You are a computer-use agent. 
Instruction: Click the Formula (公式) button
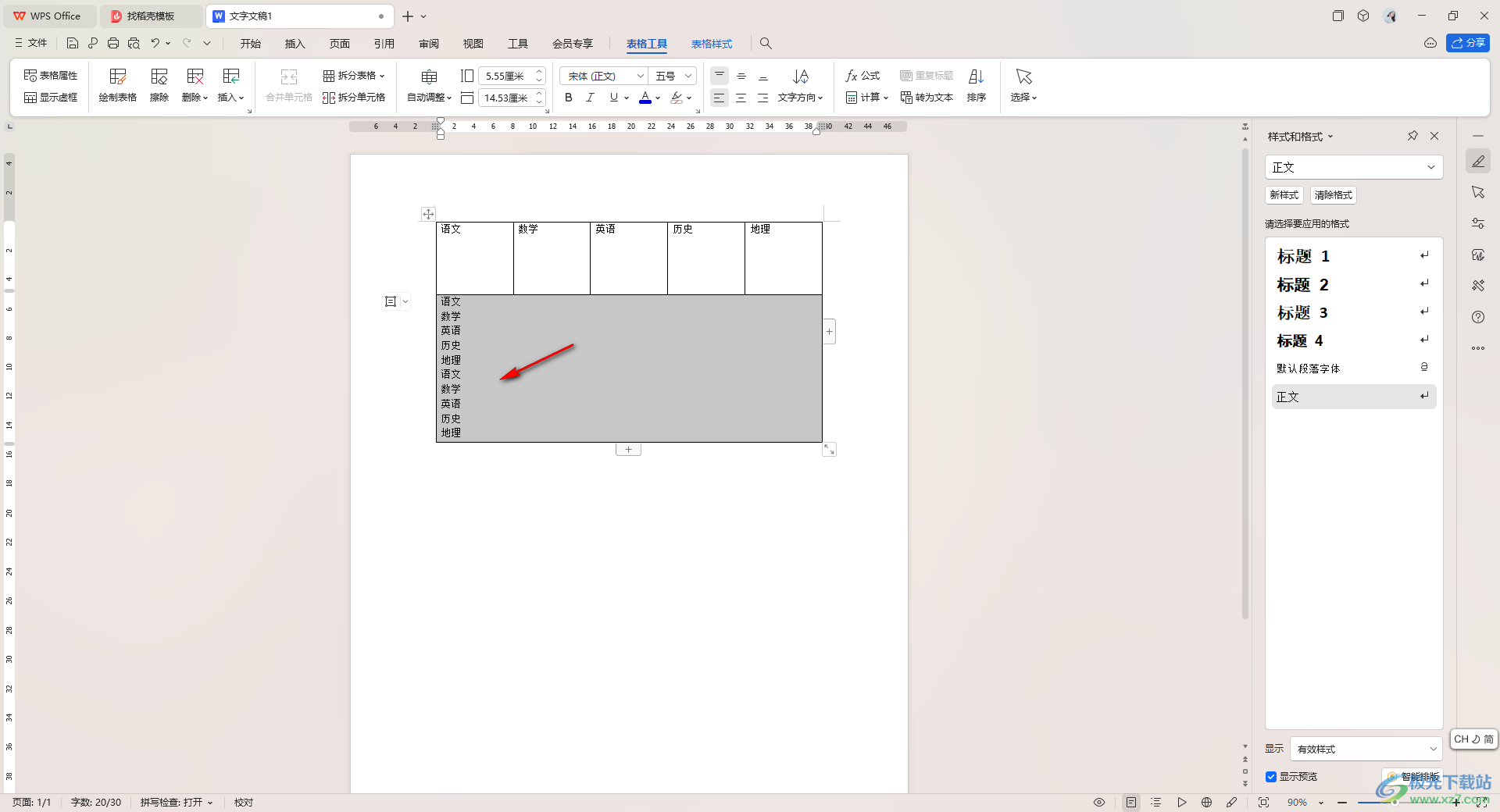[x=862, y=76]
